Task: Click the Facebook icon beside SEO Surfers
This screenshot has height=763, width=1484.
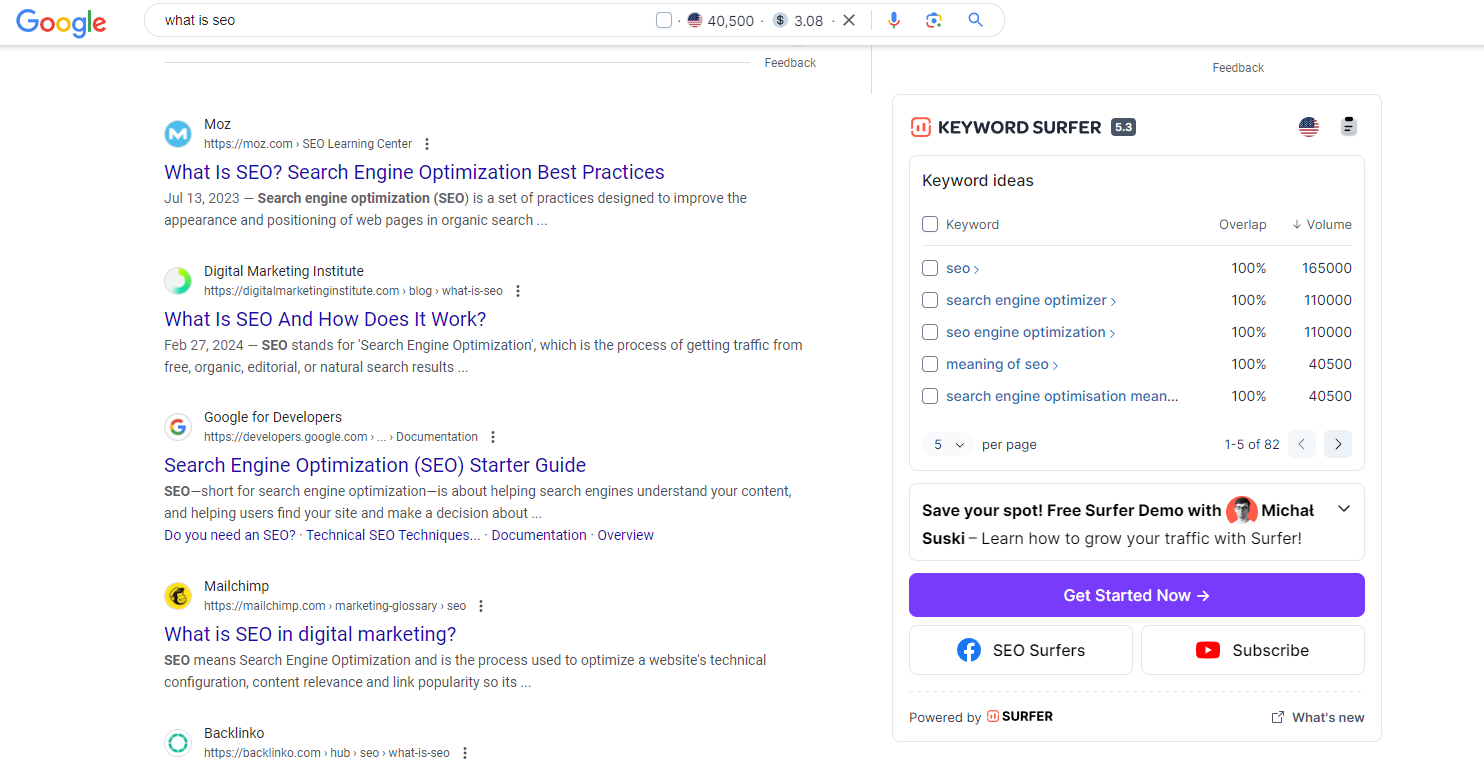Action: point(969,650)
